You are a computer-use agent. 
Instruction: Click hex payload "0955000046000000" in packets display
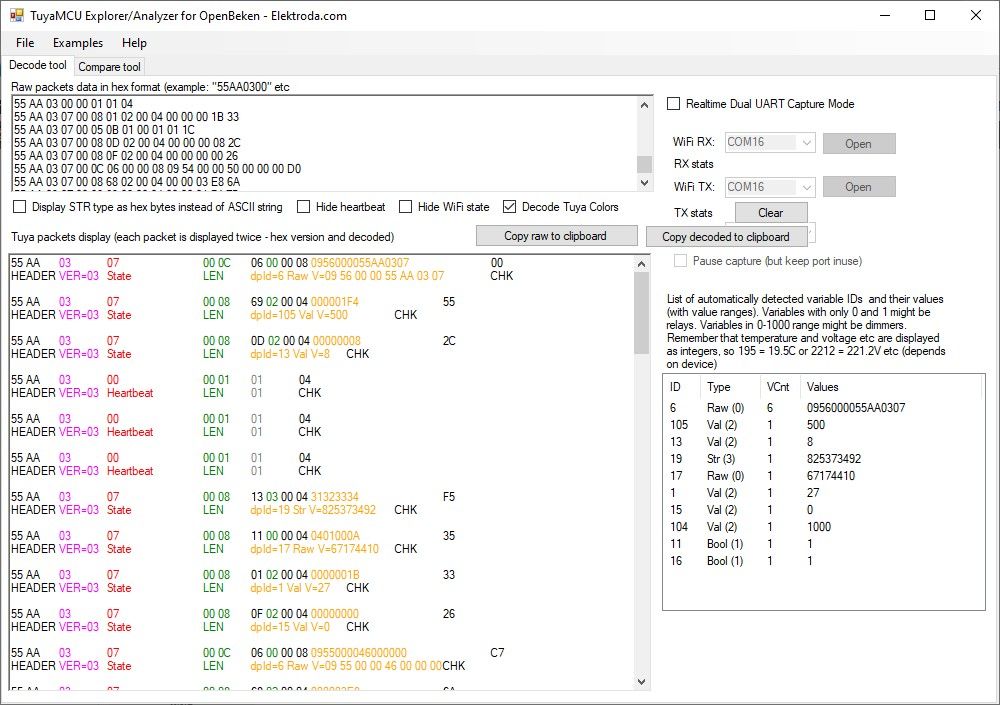(358, 653)
